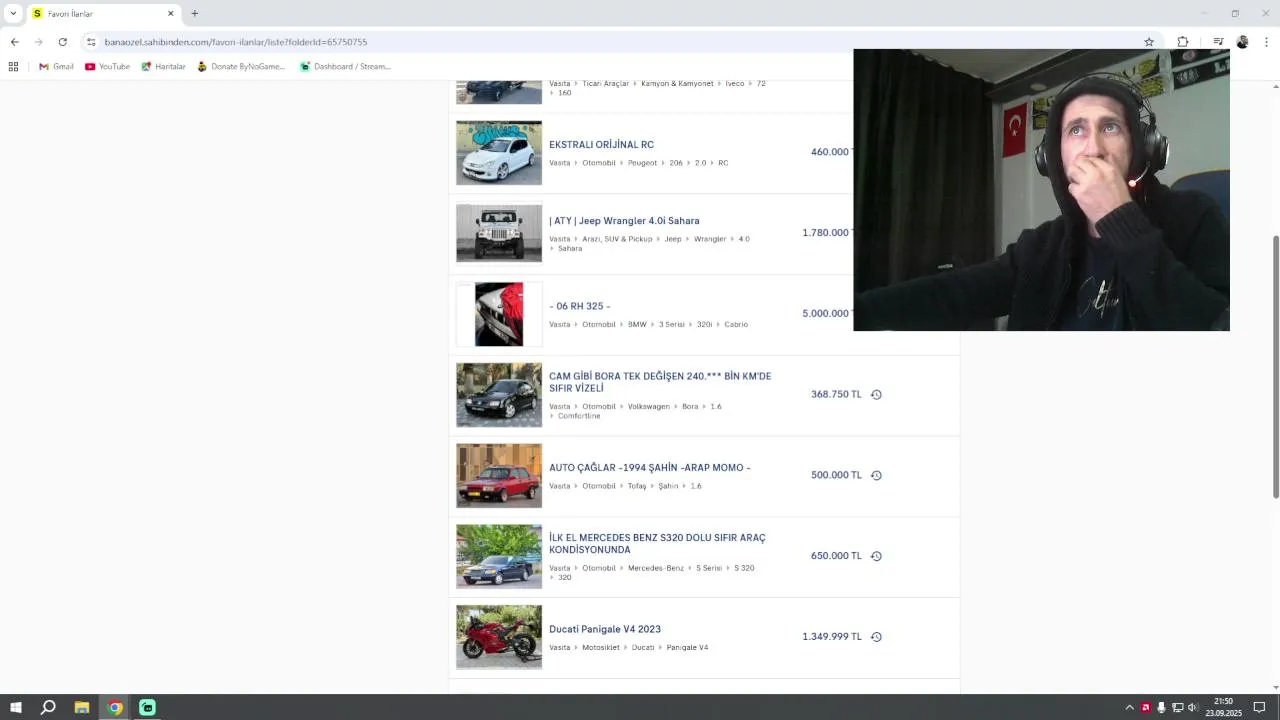Click the page vertical scrollbar thumb
Viewport: 1280px width, 720px height.
coord(1275,367)
